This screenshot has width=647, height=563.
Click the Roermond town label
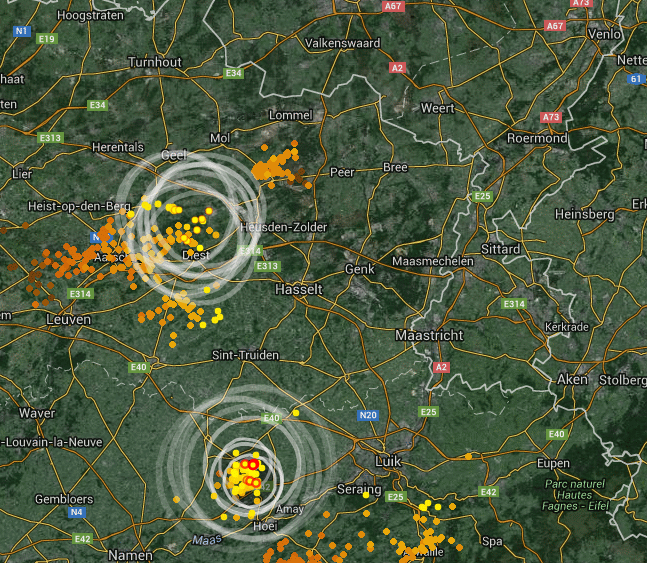click(x=537, y=138)
